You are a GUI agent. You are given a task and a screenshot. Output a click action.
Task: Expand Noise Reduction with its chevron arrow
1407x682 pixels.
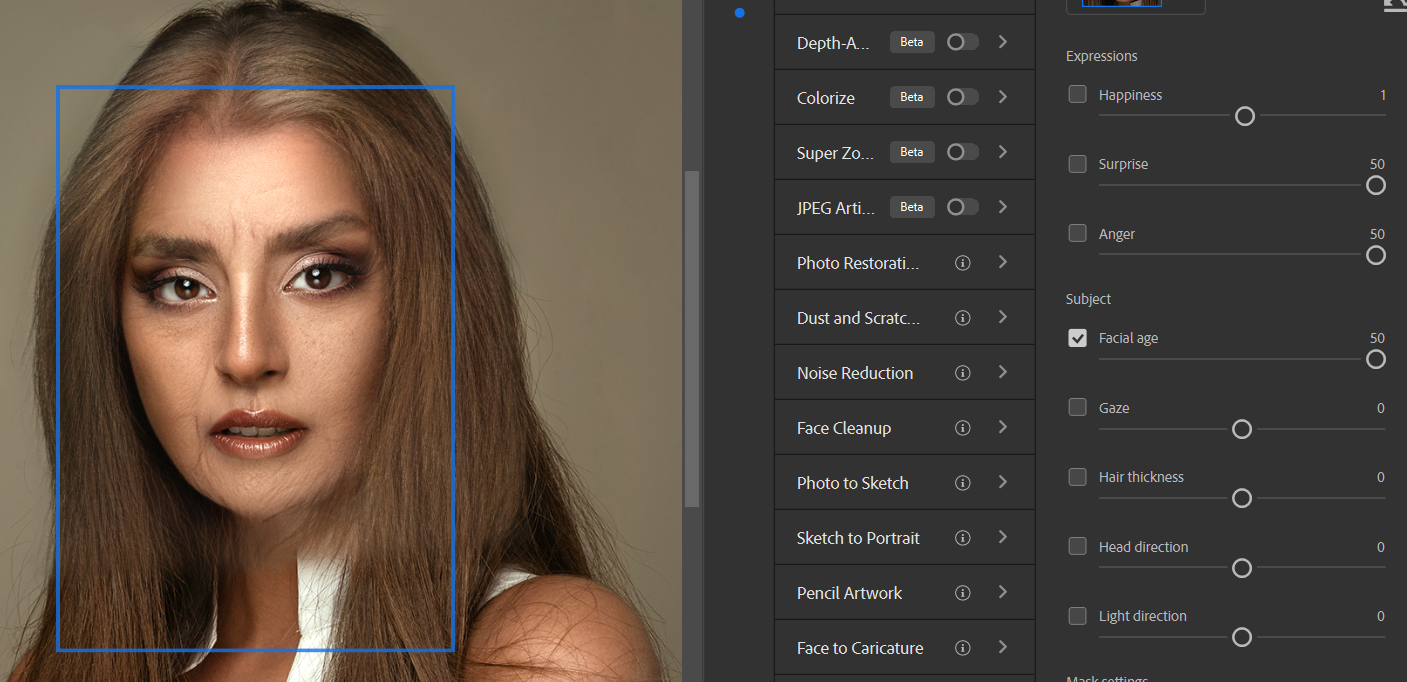point(1003,372)
